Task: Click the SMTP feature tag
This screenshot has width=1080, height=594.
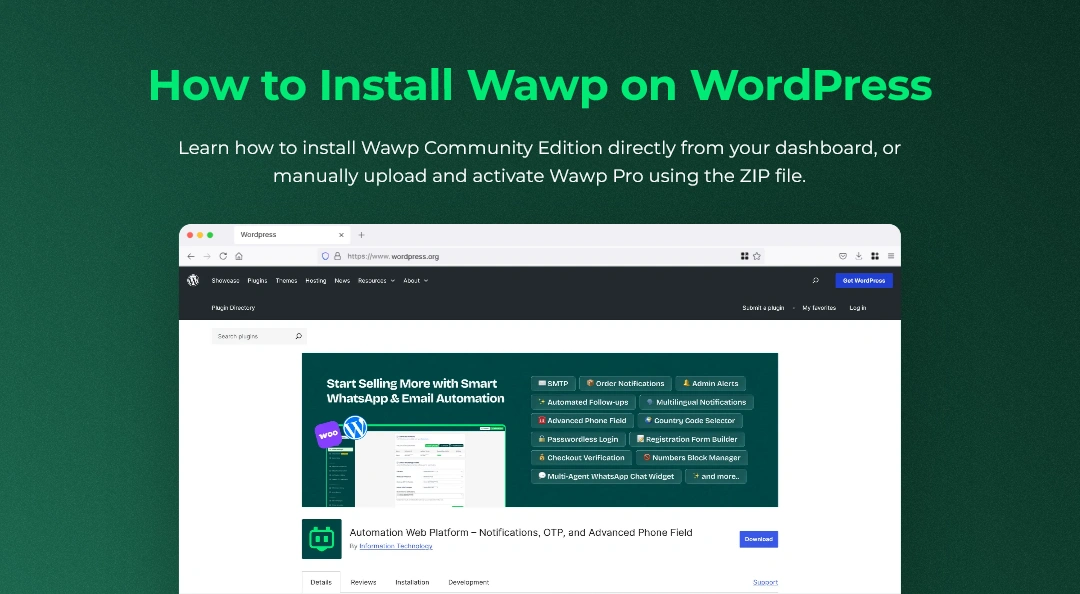Action: pos(553,383)
